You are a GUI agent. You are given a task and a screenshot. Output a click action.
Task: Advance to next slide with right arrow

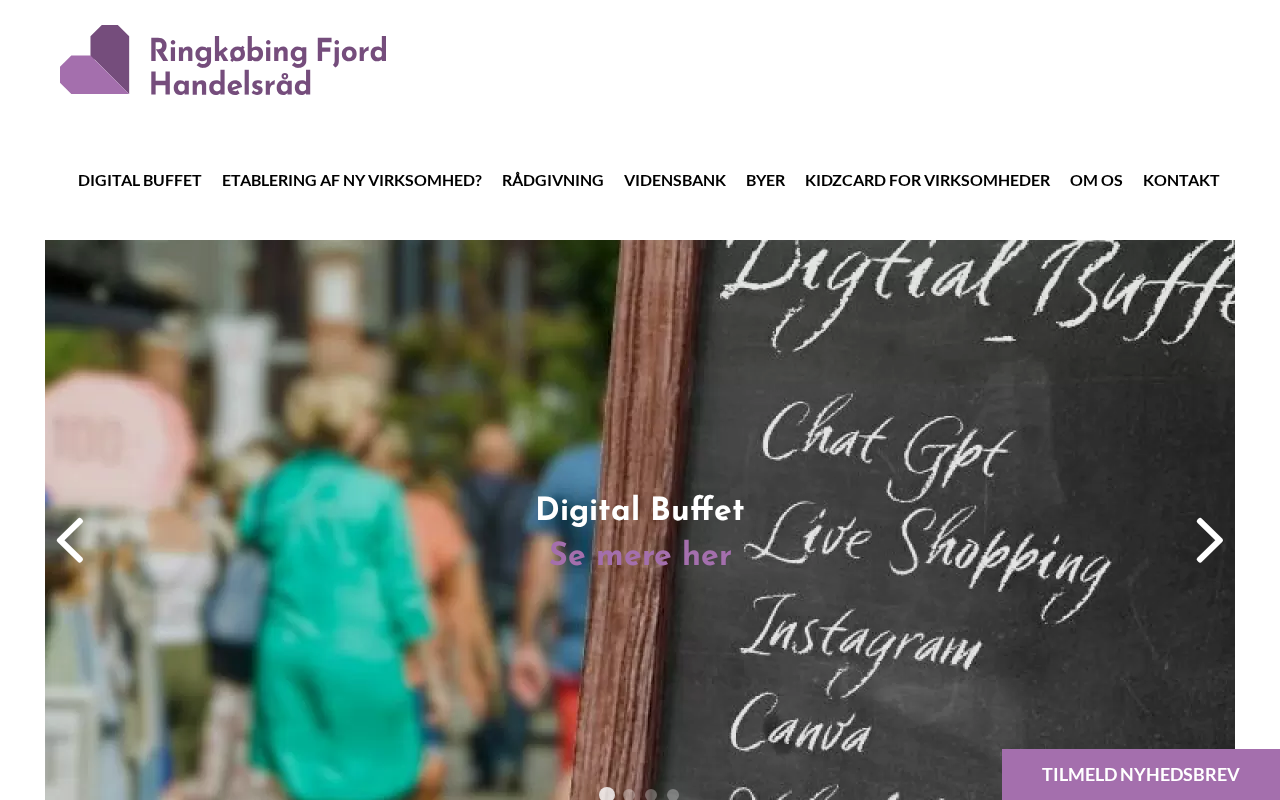pos(1210,540)
